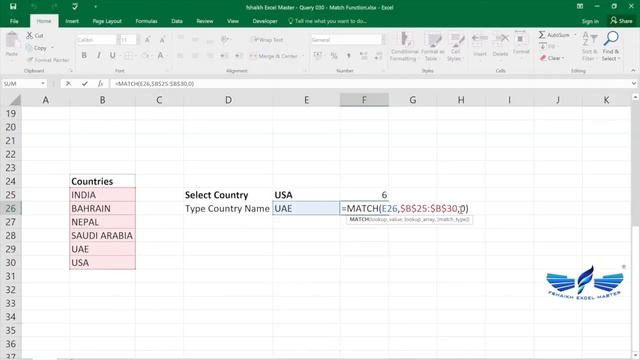Click the Sign in link
Image resolution: width=640 pixels, height=360 pixels.
click(590, 21)
